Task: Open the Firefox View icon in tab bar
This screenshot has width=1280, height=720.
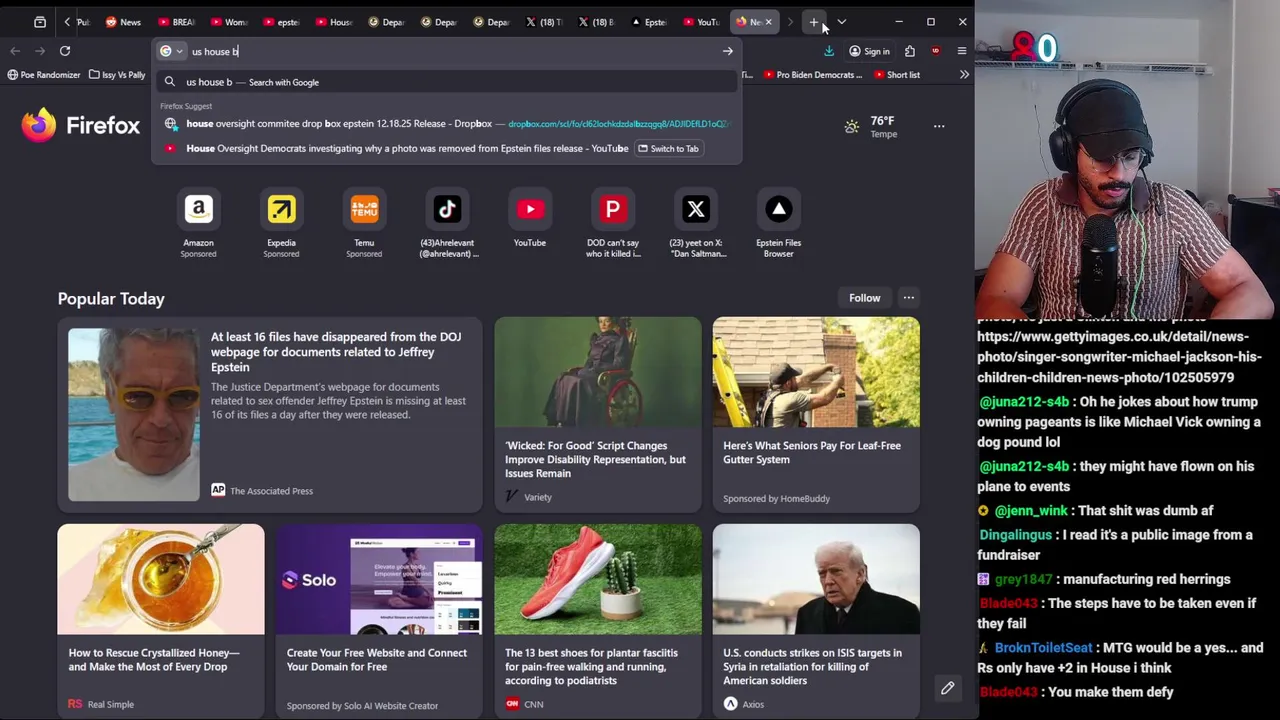Action: [40, 22]
